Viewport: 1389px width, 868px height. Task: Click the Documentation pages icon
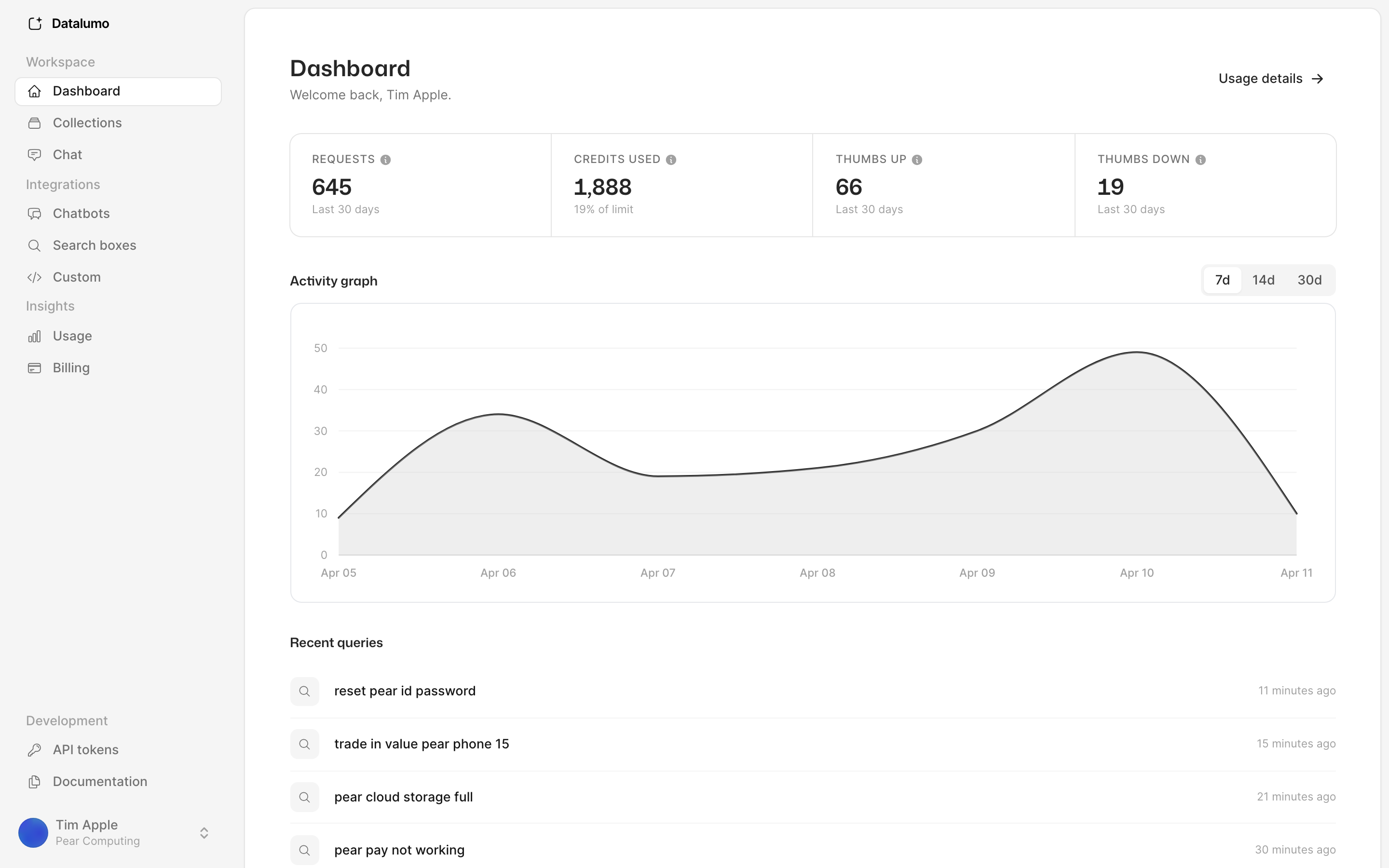pos(35,781)
